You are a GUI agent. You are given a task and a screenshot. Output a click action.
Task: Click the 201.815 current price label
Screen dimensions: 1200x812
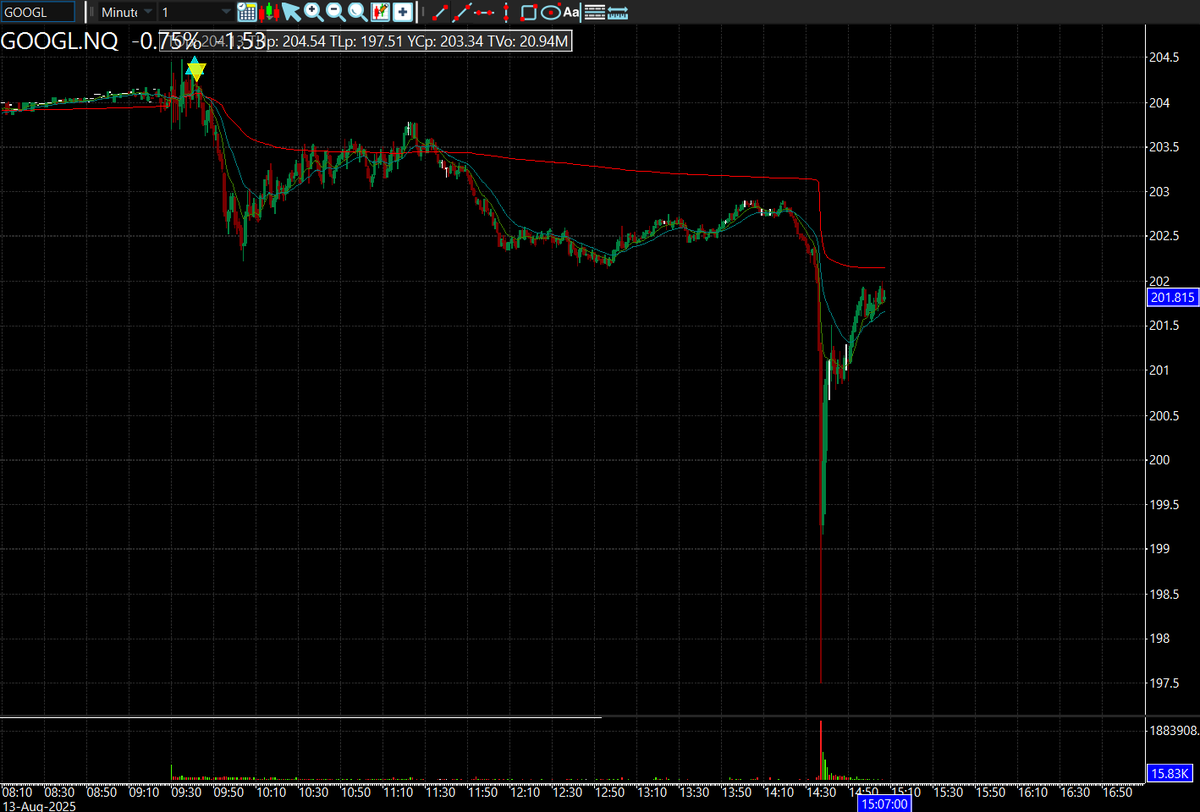(x=1171, y=297)
